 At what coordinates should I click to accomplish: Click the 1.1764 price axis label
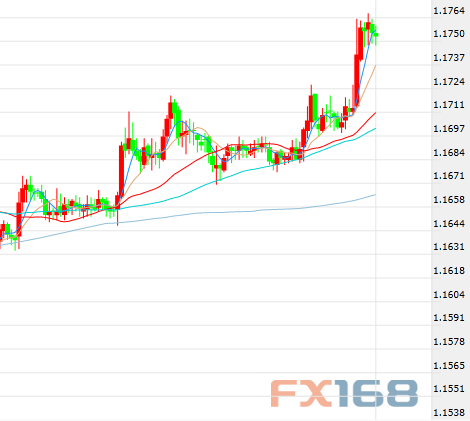click(x=449, y=11)
